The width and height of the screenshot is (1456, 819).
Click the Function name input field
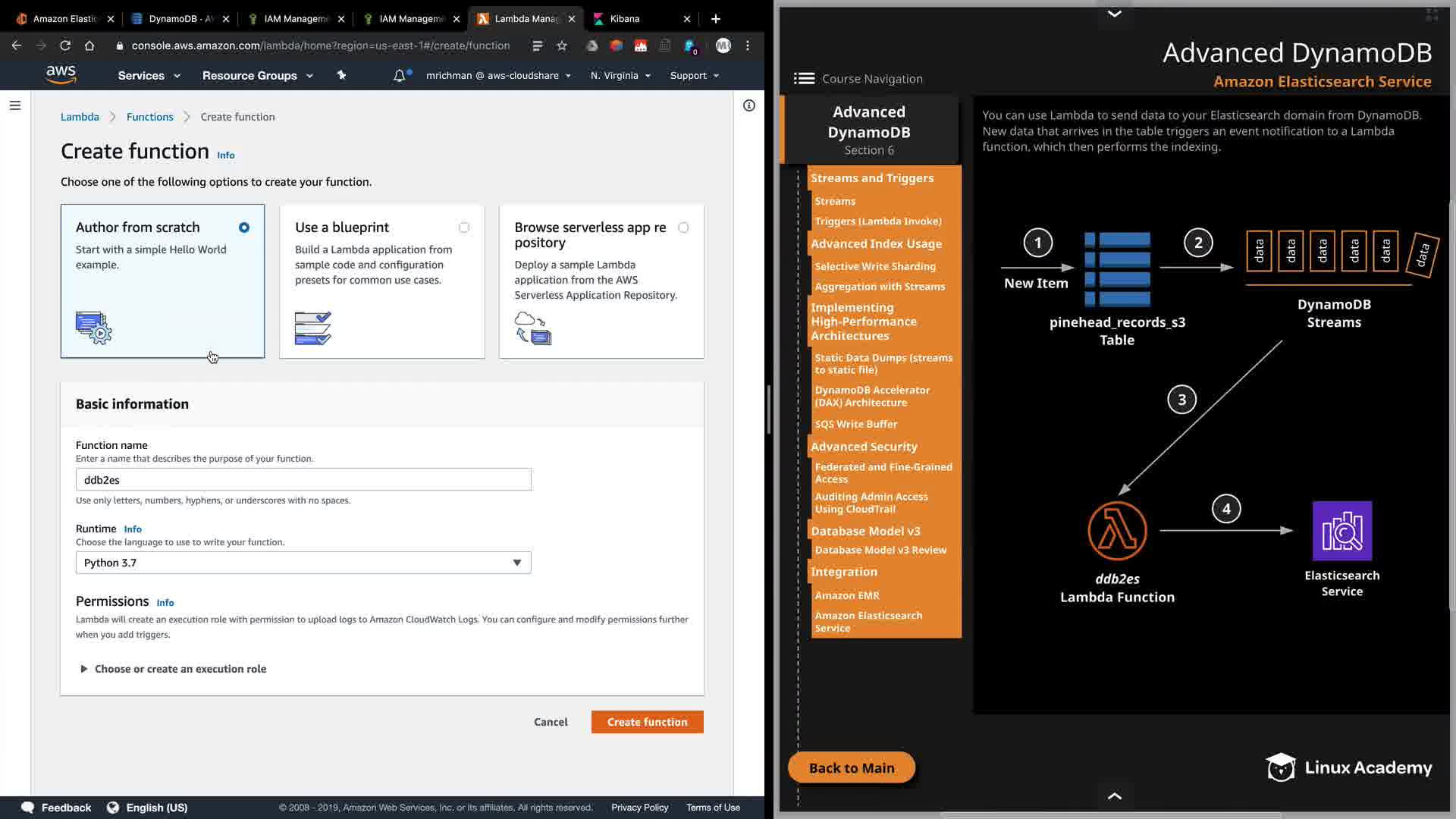point(303,480)
